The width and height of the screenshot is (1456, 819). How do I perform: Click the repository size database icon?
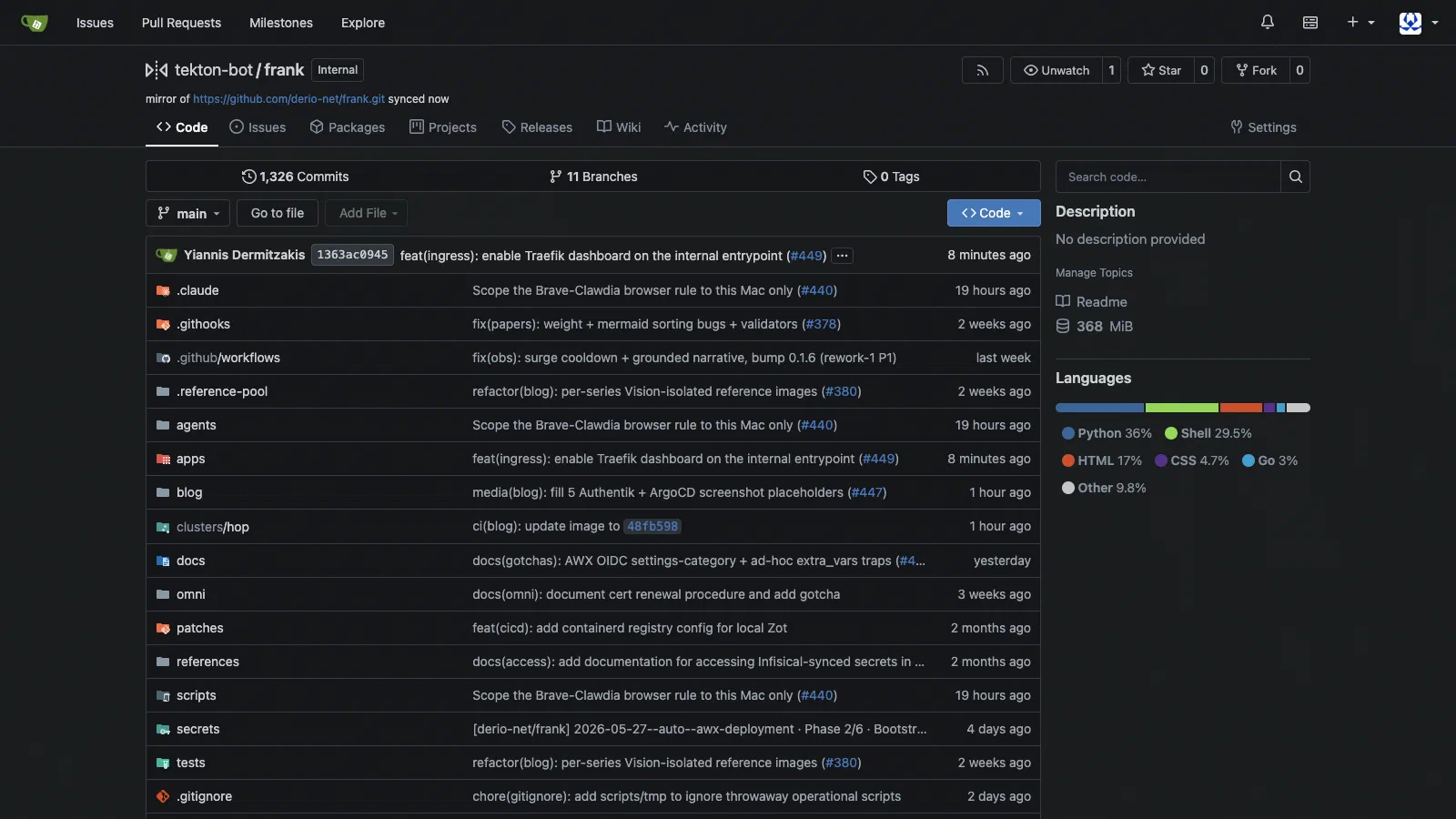1063,326
